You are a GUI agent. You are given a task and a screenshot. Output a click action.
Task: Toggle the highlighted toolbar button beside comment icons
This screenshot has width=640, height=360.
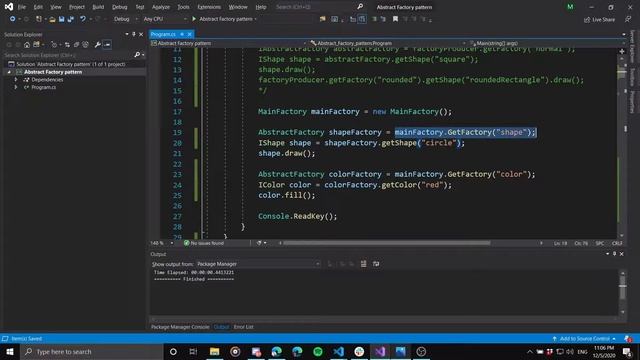coord(362,19)
